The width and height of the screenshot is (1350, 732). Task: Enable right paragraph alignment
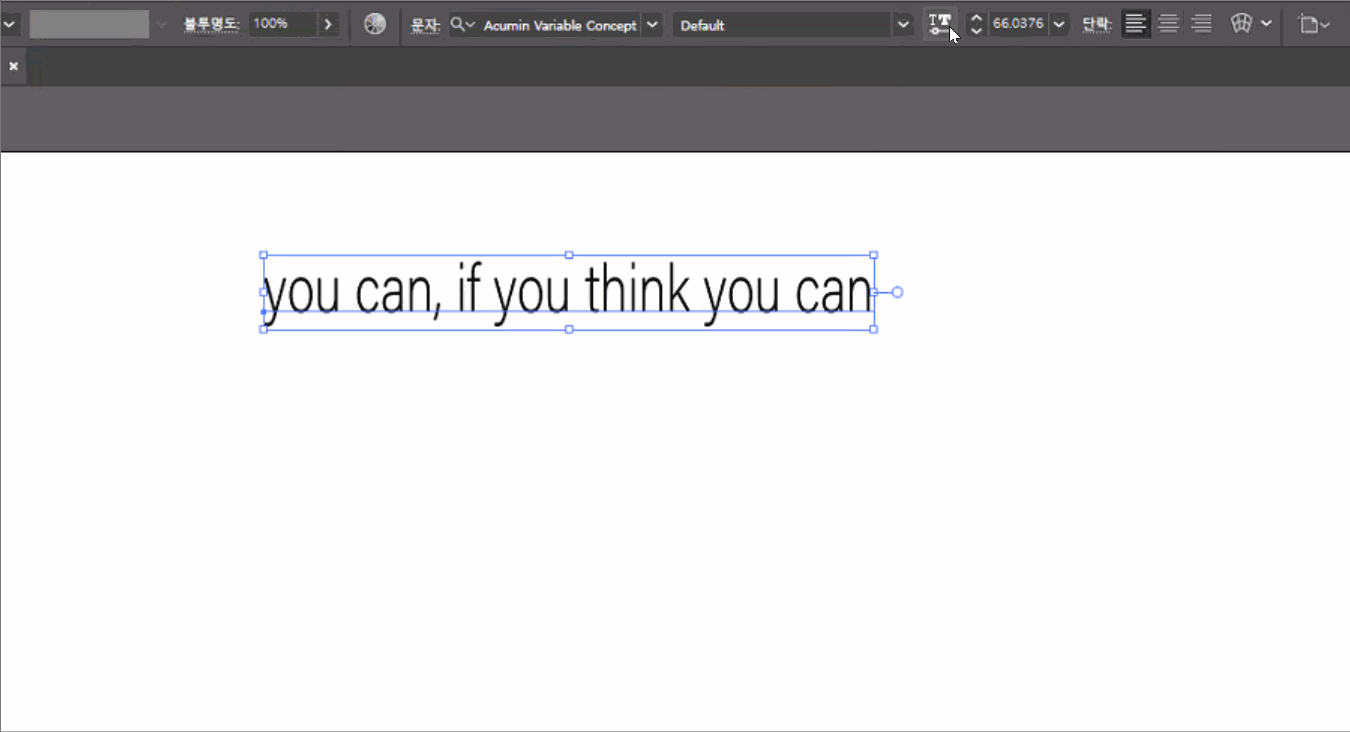point(1201,24)
